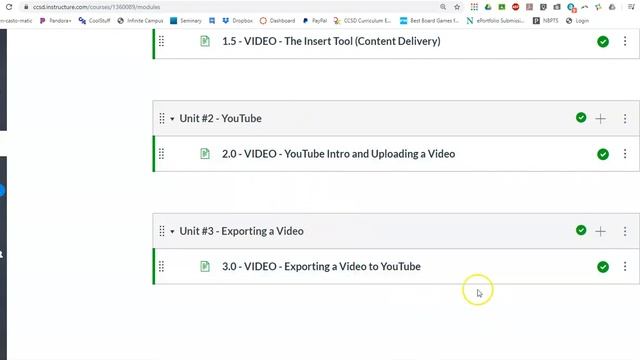The width and height of the screenshot is (640, 360).
Task: Collapse the Unit #3 - Exporting a Video module
Action: (172, 231)
